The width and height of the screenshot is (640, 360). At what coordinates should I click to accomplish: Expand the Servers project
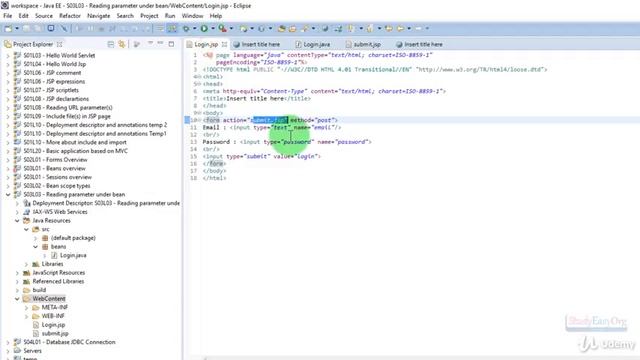8,351
